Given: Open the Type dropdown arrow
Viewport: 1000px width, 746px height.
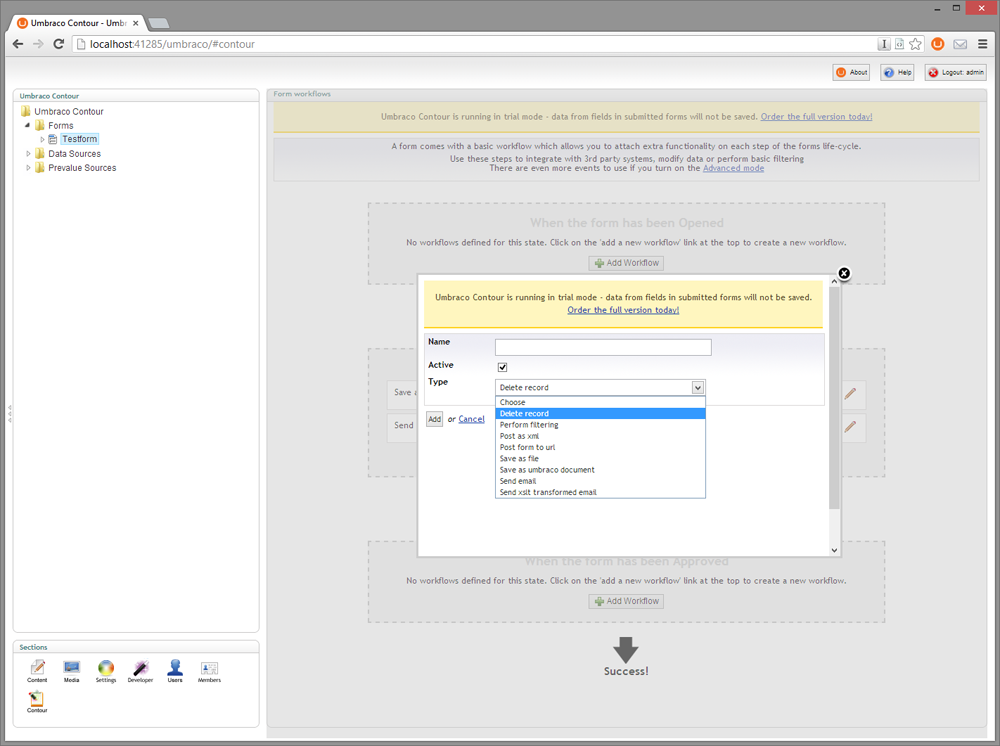Looking at the screenshot, I should (x=698, y=387).
